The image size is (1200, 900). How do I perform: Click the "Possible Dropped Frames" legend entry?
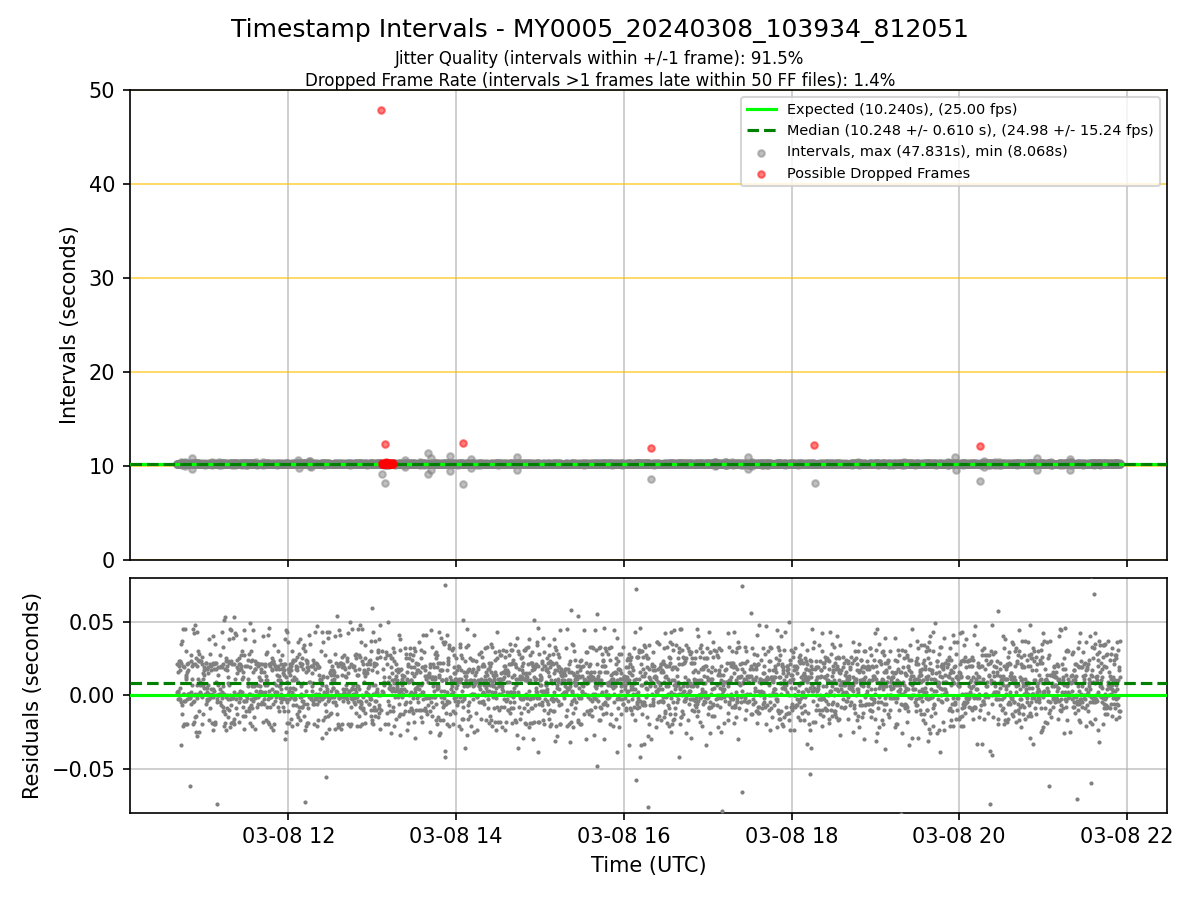point(878,173)
